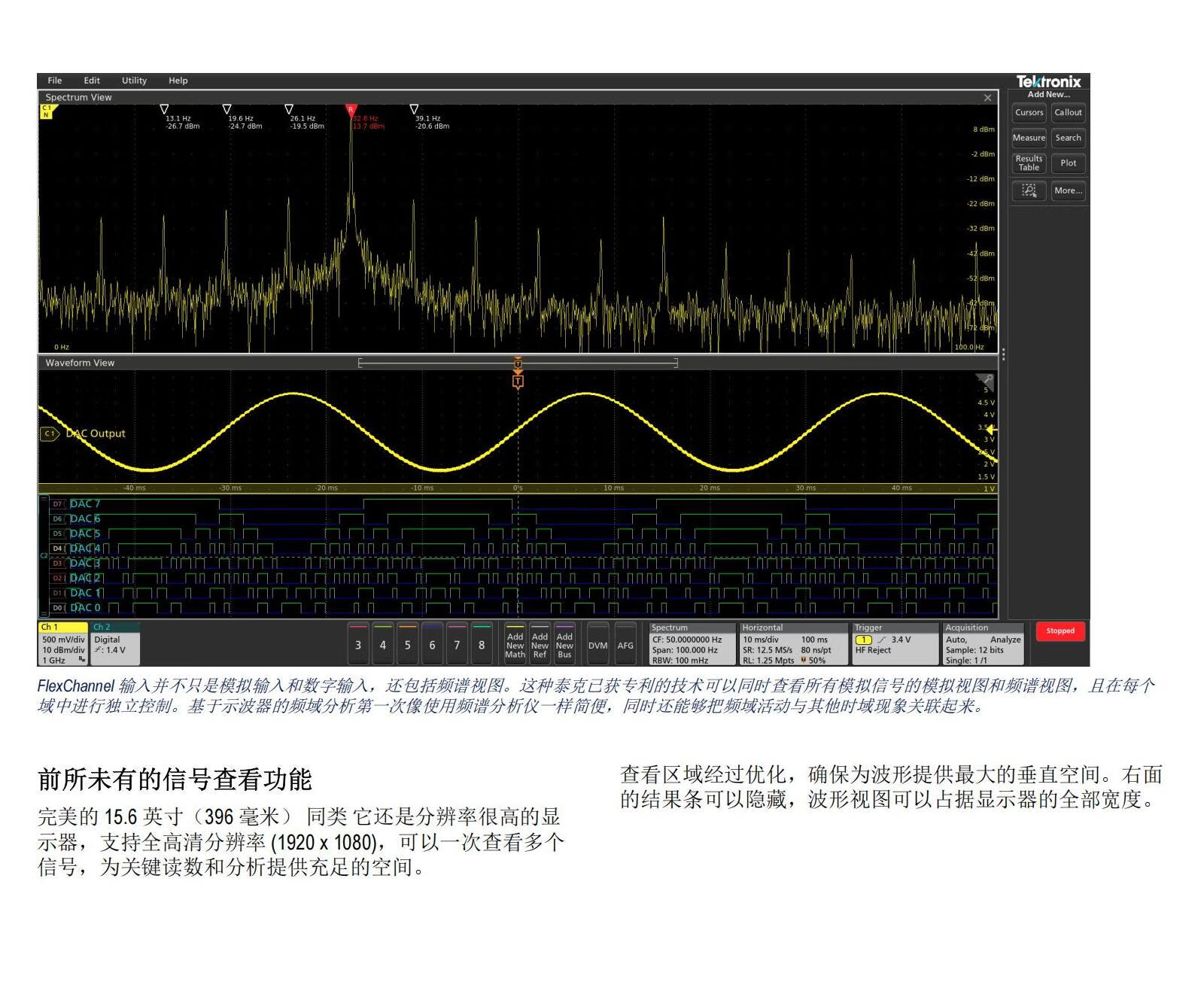Open the Utility menu
The height and width of the screenshot is (988, 1204).
(135, 81)
